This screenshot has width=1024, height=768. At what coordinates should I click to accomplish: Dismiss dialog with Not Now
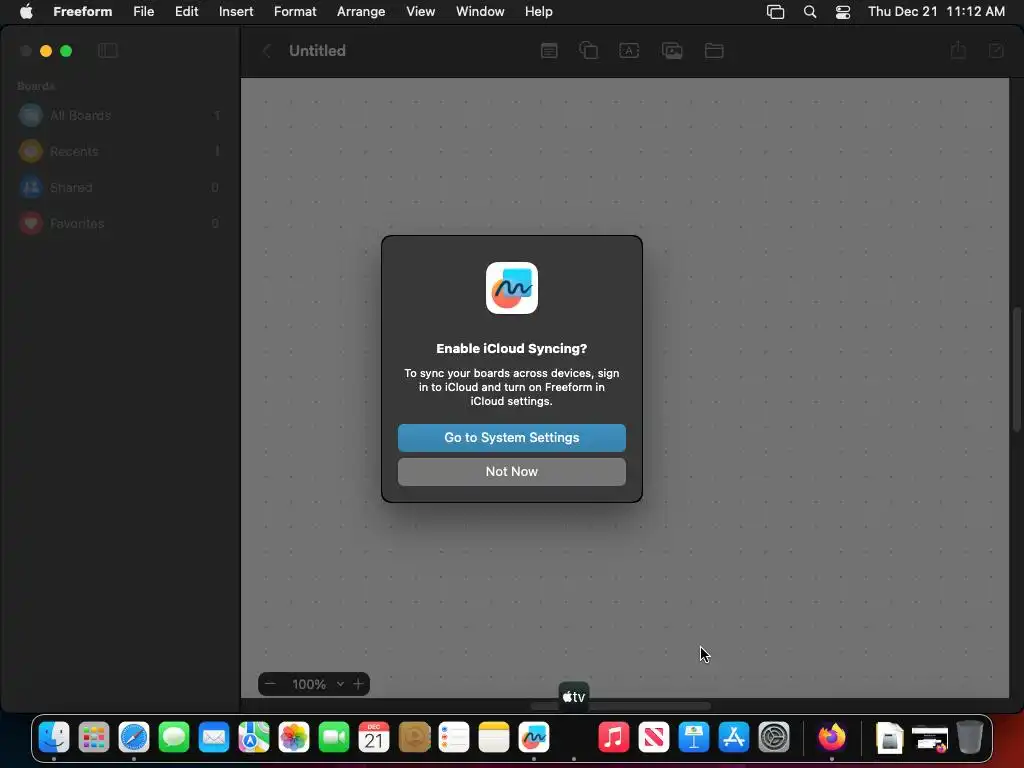pyautogui.click(x=511, y=472)
